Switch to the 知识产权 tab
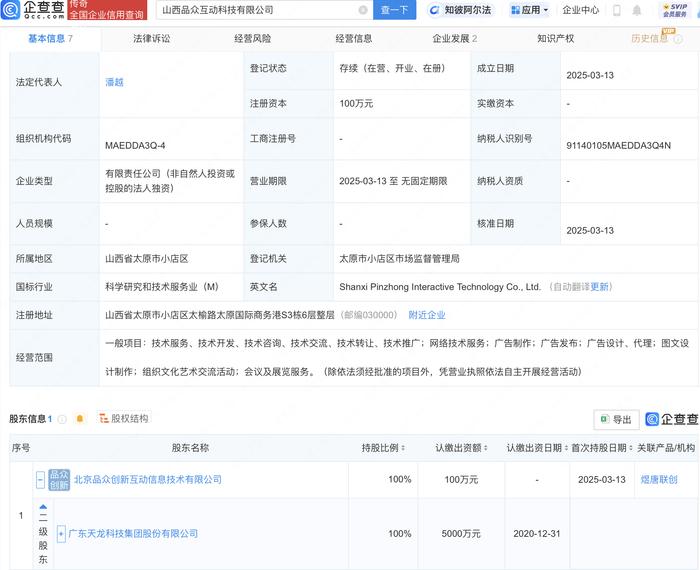700x570 pixels. point(556,39)
